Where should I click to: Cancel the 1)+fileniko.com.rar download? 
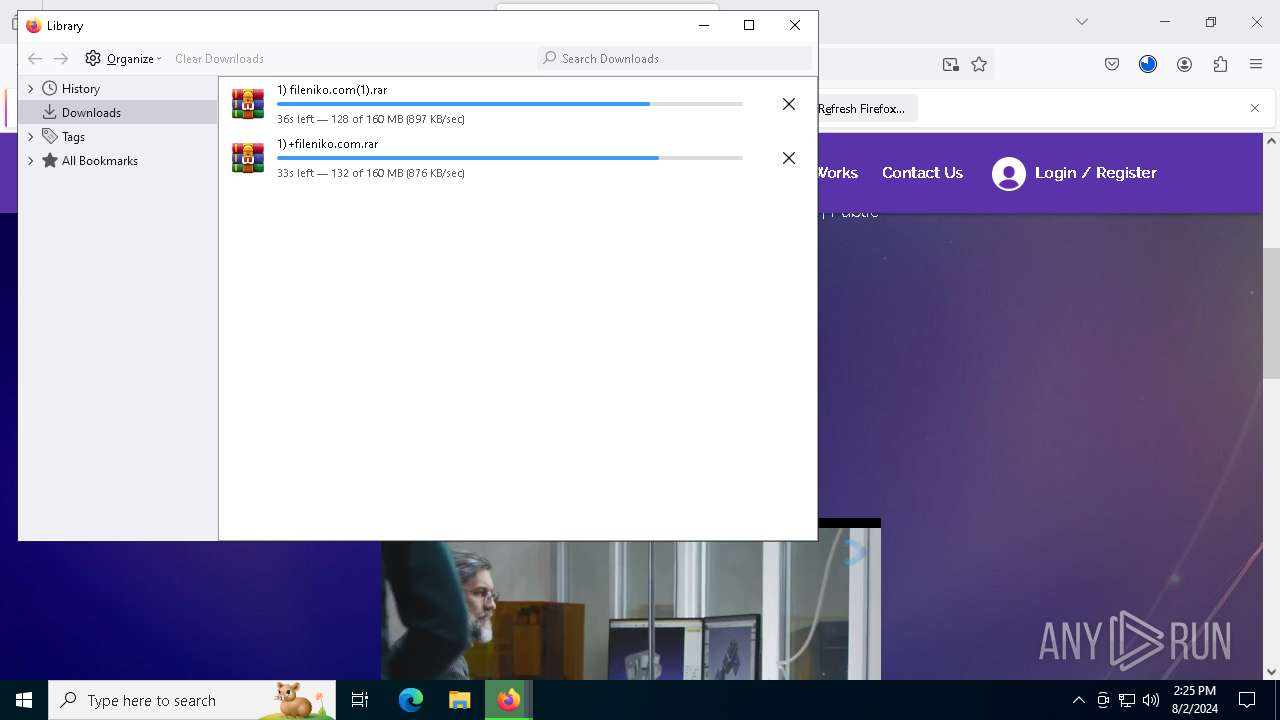(789, 158)
